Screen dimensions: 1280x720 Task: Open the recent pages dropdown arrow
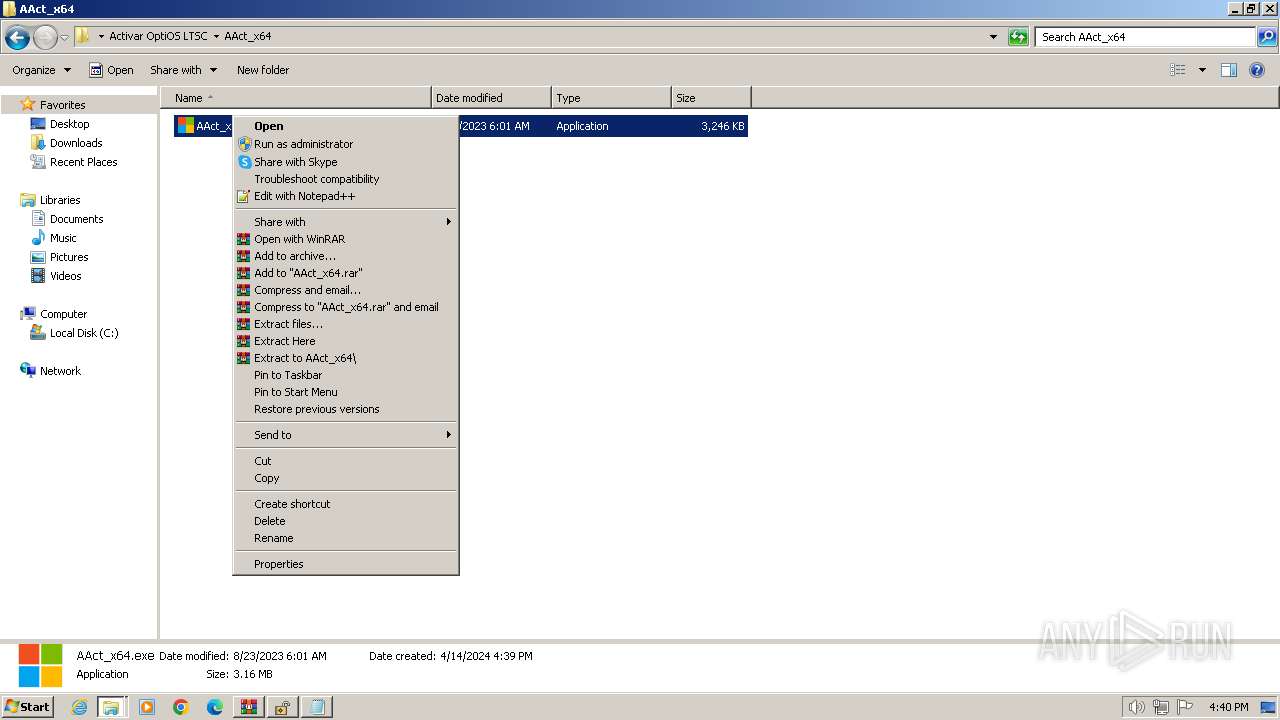pyautogui.click(x=65, y=38)
